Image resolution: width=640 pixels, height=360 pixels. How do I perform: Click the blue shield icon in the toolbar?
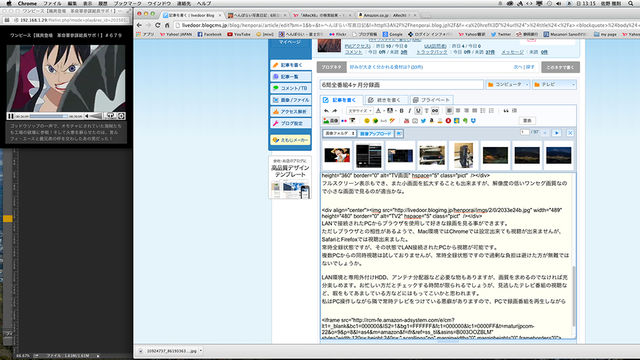click(x=473, y=121)
